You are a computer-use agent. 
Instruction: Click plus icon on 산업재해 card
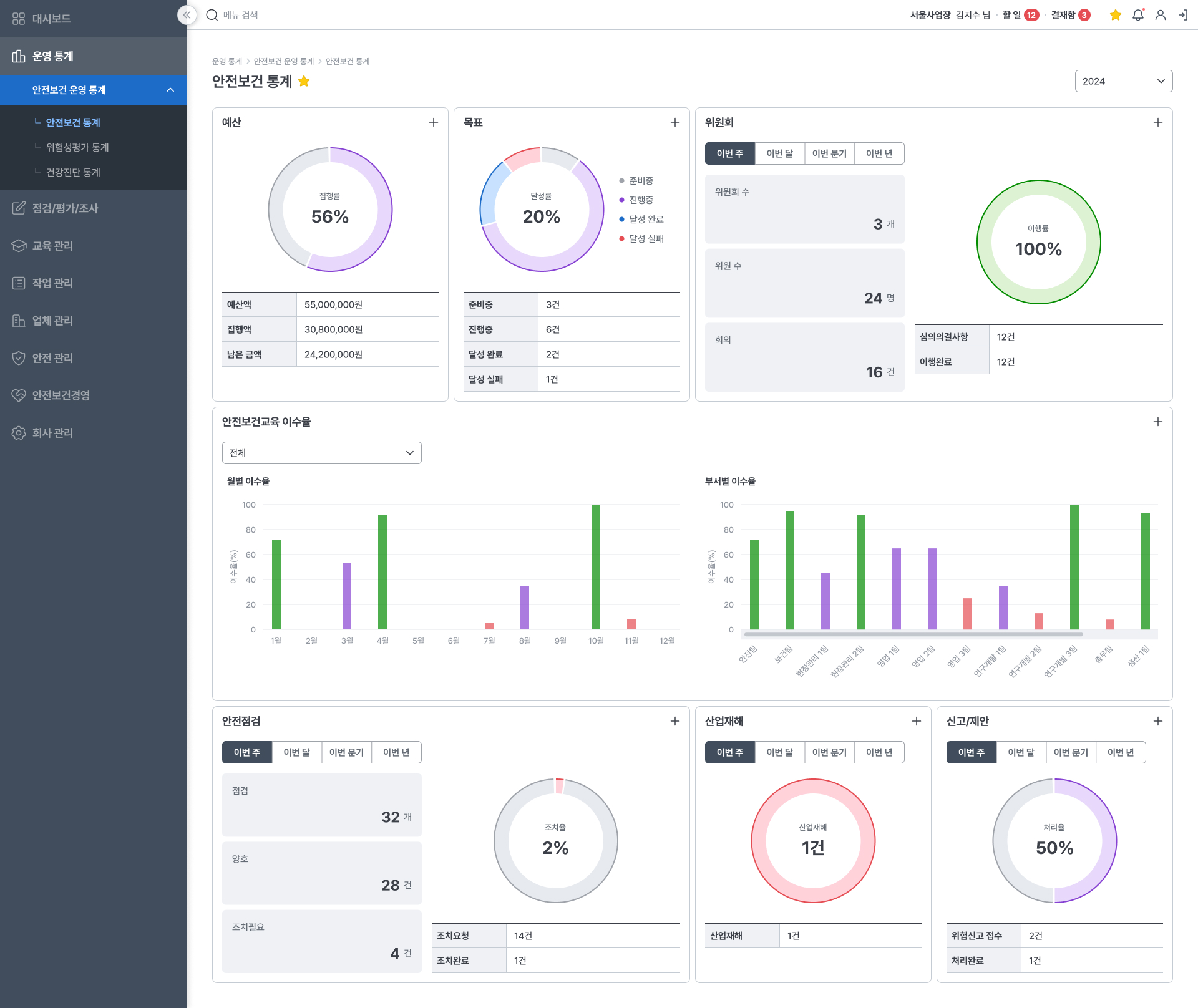[x=917, y=721]
